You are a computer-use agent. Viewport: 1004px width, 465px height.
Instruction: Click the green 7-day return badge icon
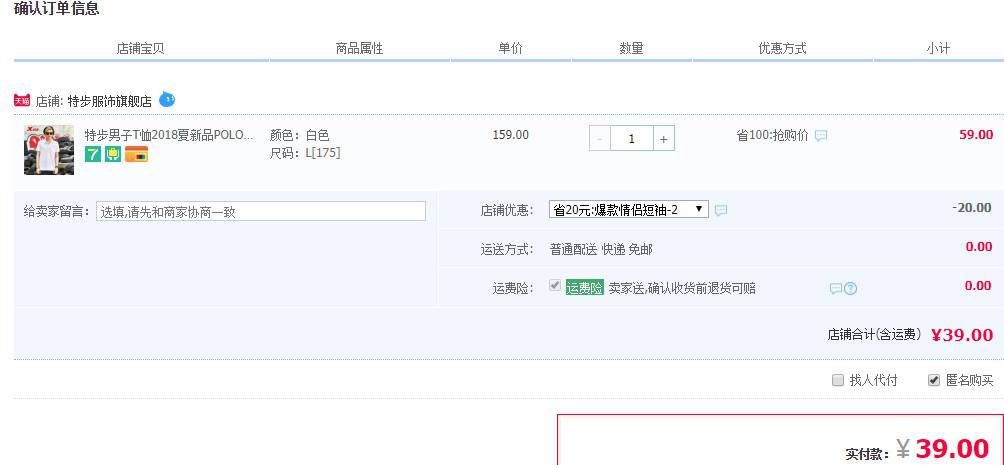point(93,154)
